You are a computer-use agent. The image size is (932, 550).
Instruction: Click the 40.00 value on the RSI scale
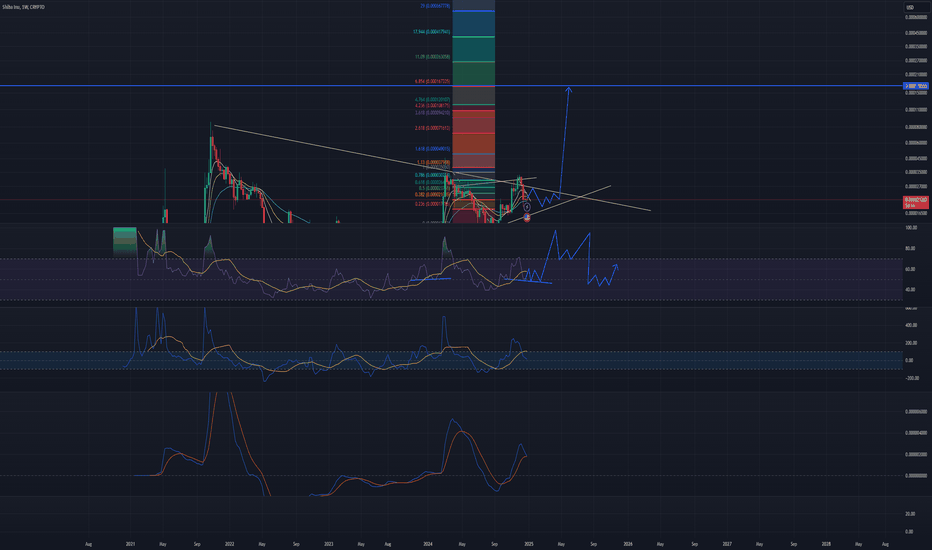[x=910, y=290]
